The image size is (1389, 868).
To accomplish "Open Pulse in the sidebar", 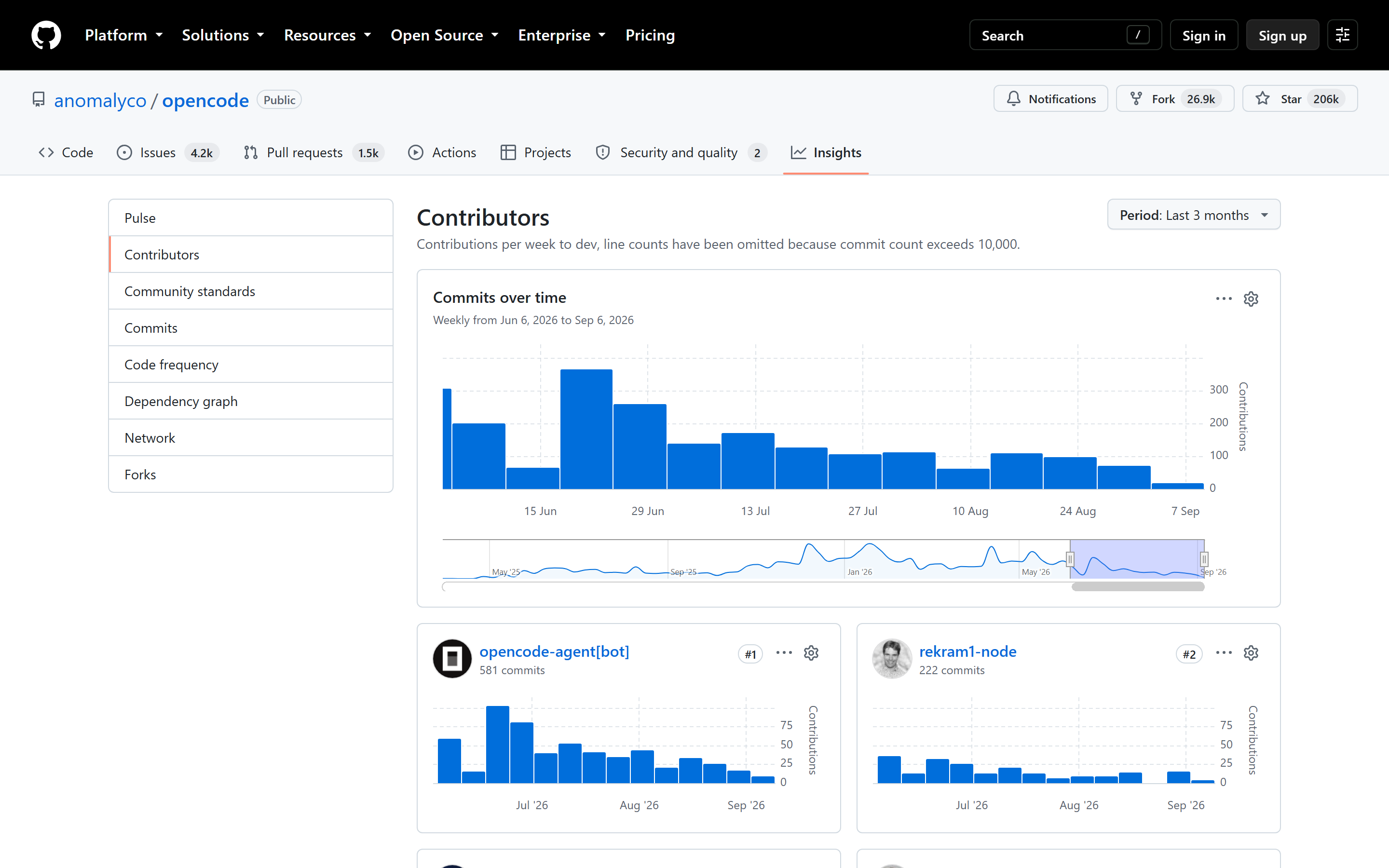I will click(251, 217).
